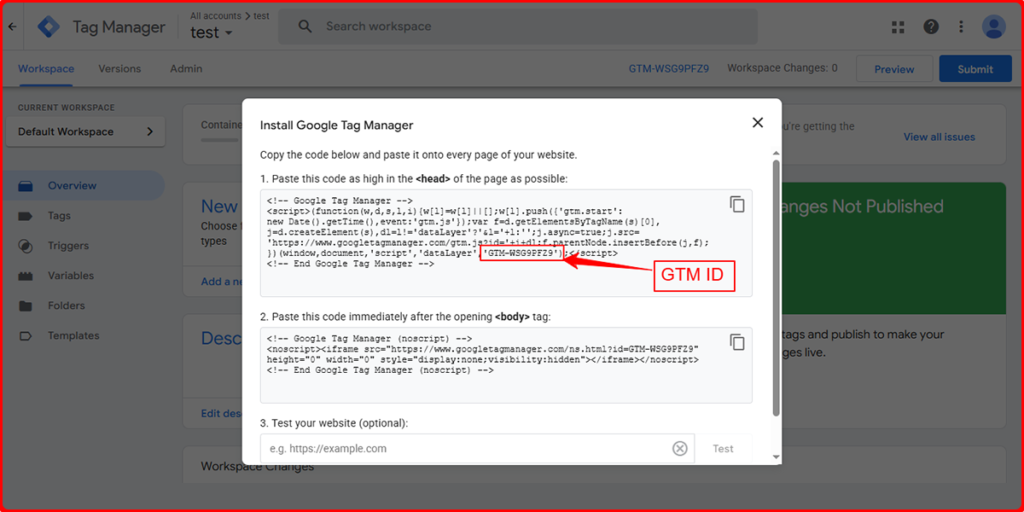Click the Folders sidebar icon
1024x512 pixels.
click(25, 306)
